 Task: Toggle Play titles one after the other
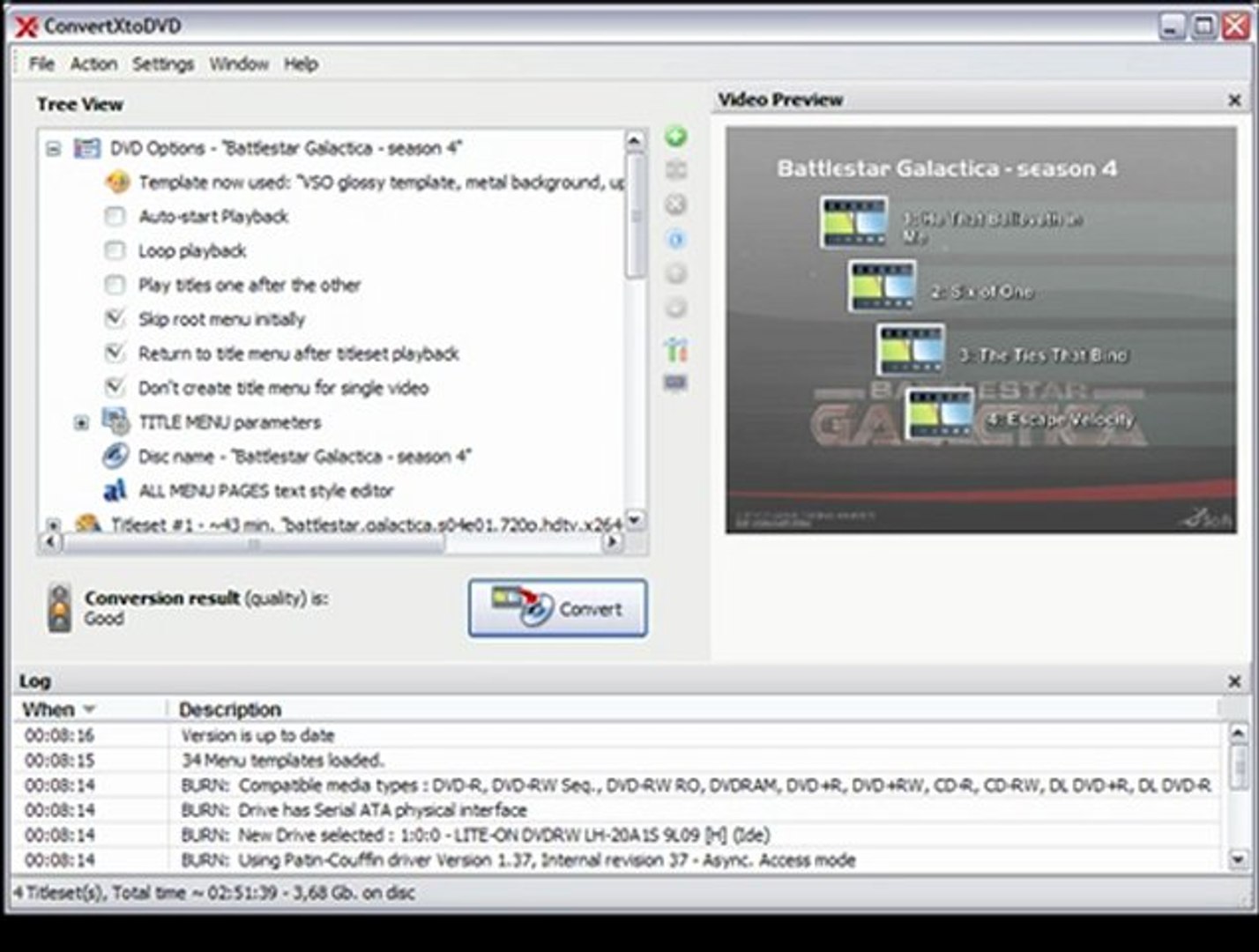pyautogui.click(x=115, y=285)
